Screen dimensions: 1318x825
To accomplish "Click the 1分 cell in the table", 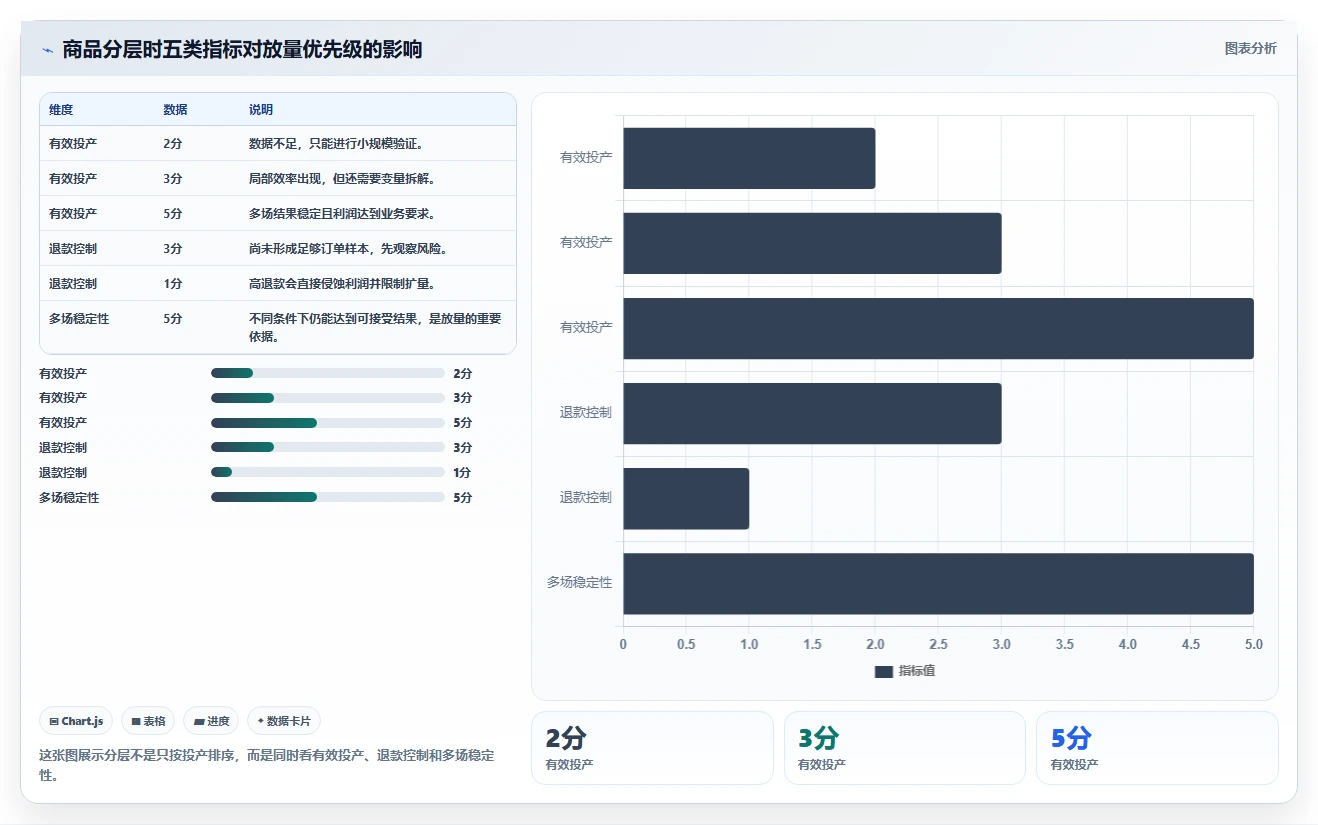I will tap(173, 284).
